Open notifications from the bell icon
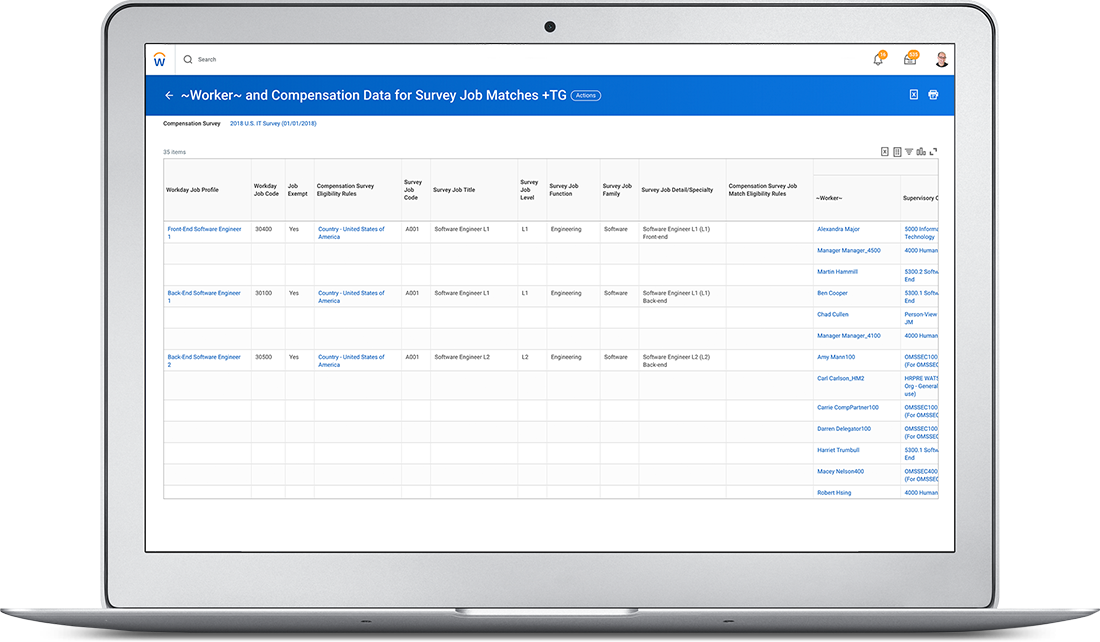Screen dimensions: 1100x642 pyautogui.click(x=877, y=59)
